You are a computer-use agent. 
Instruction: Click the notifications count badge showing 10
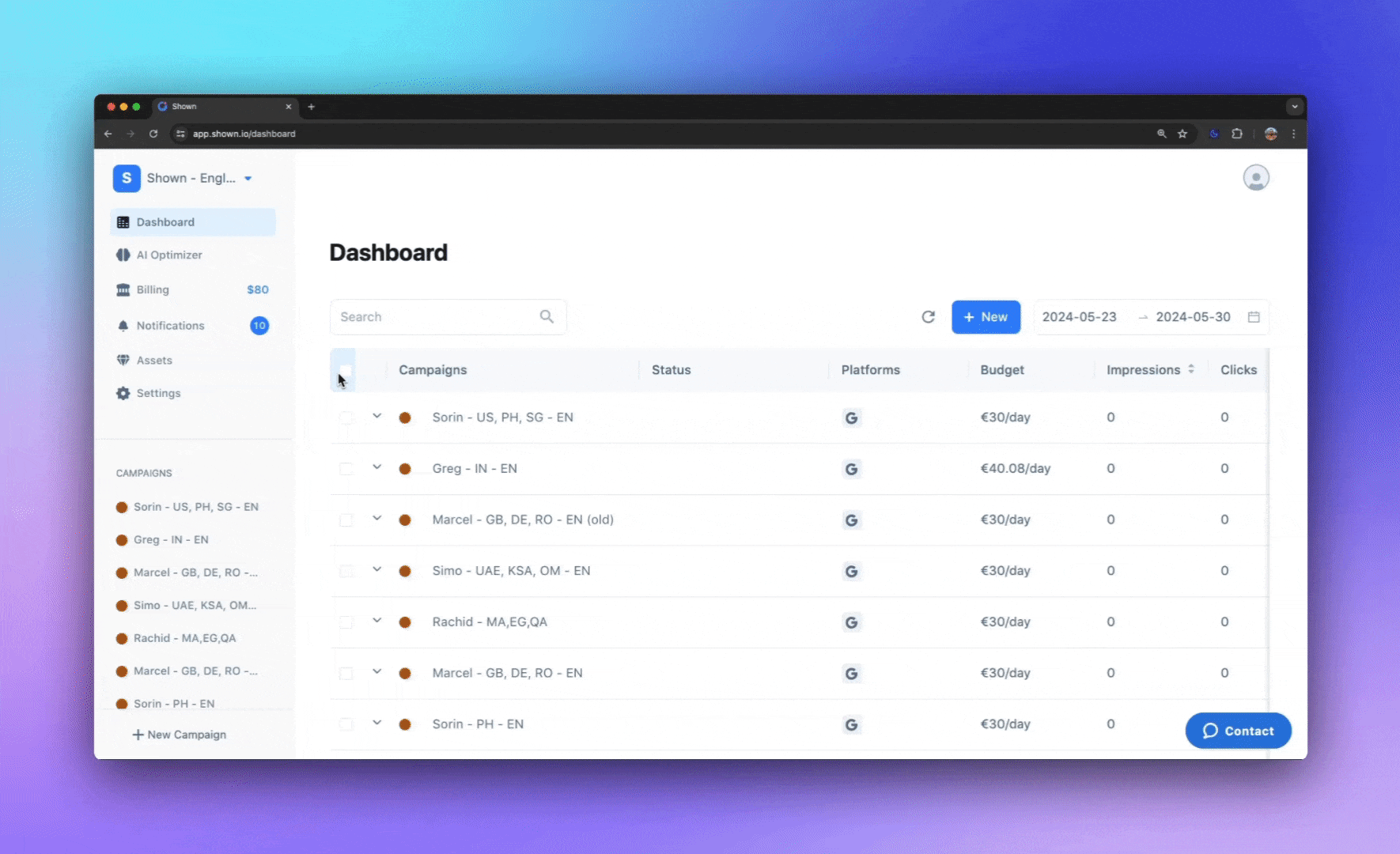pos(259,326)
